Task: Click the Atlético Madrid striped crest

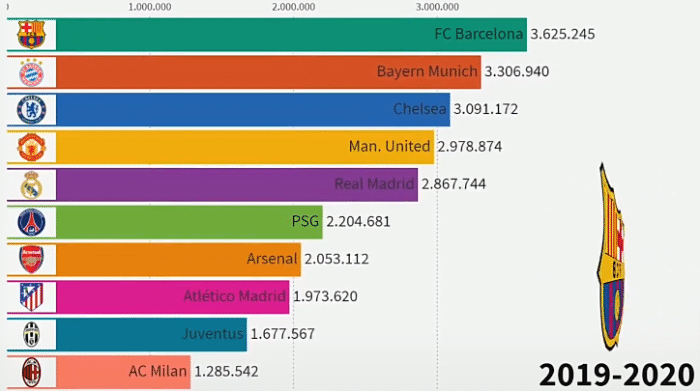Action: pyautogui.click(x=31, y=297)
